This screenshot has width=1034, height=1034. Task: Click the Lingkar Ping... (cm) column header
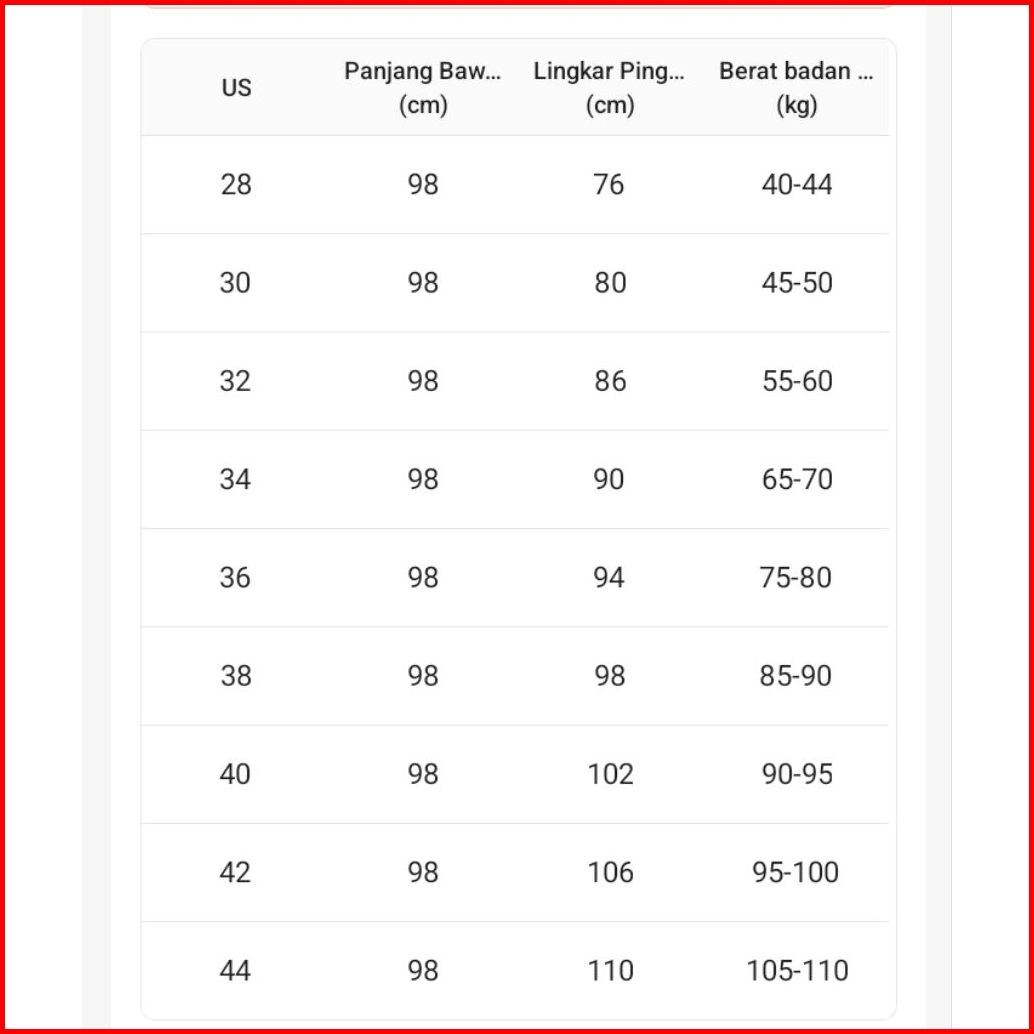tap(609, 88)
